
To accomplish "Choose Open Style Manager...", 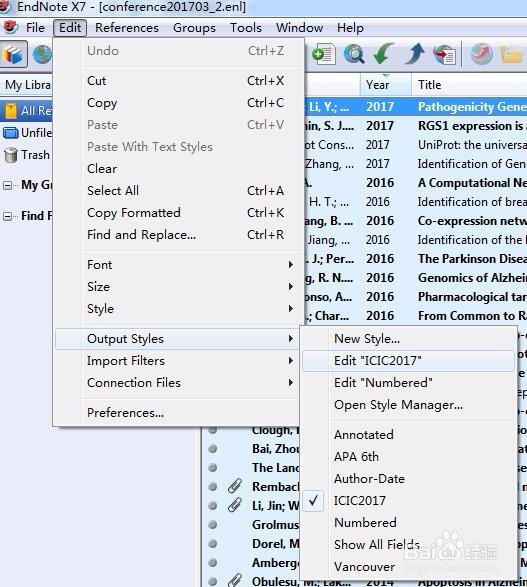I will 408,405.
